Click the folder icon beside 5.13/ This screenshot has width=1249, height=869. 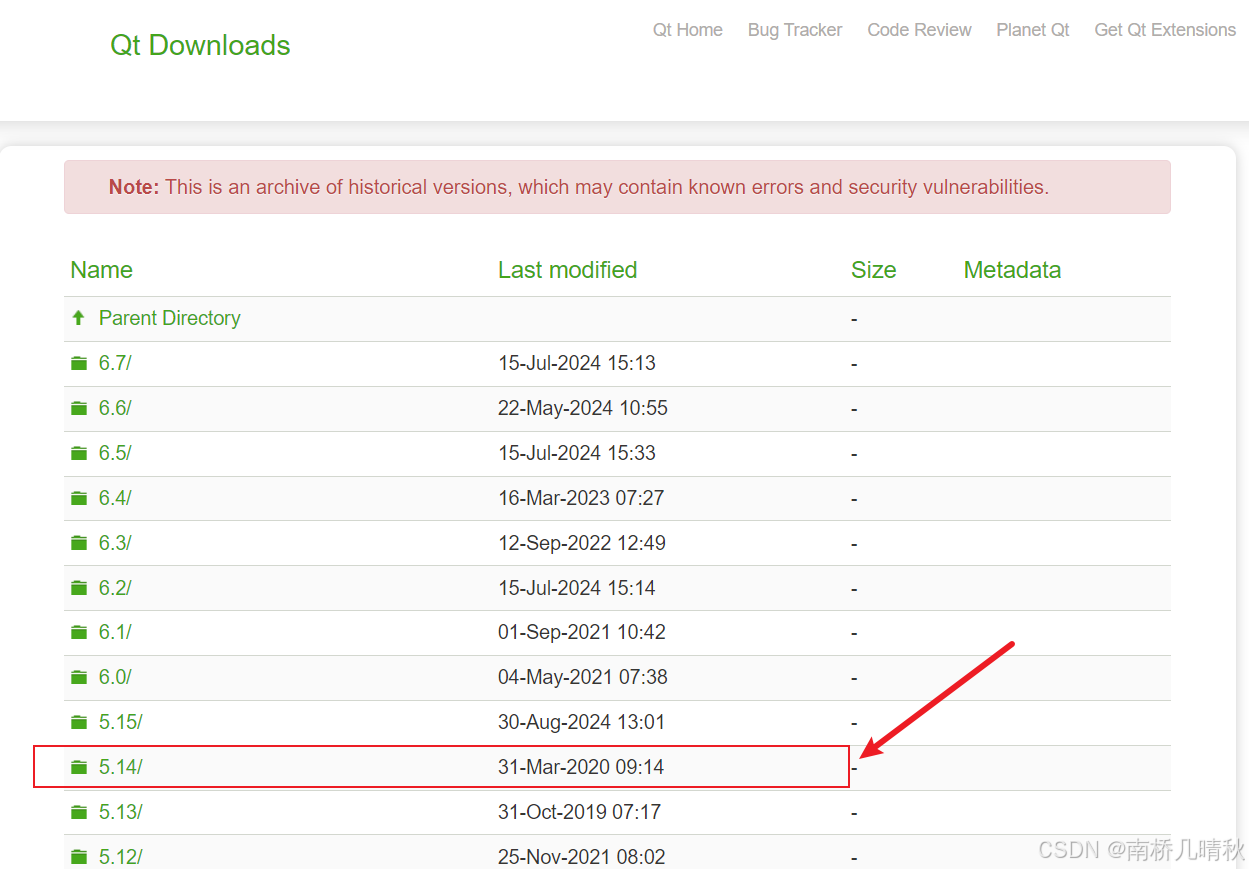[x=79, y=812]
